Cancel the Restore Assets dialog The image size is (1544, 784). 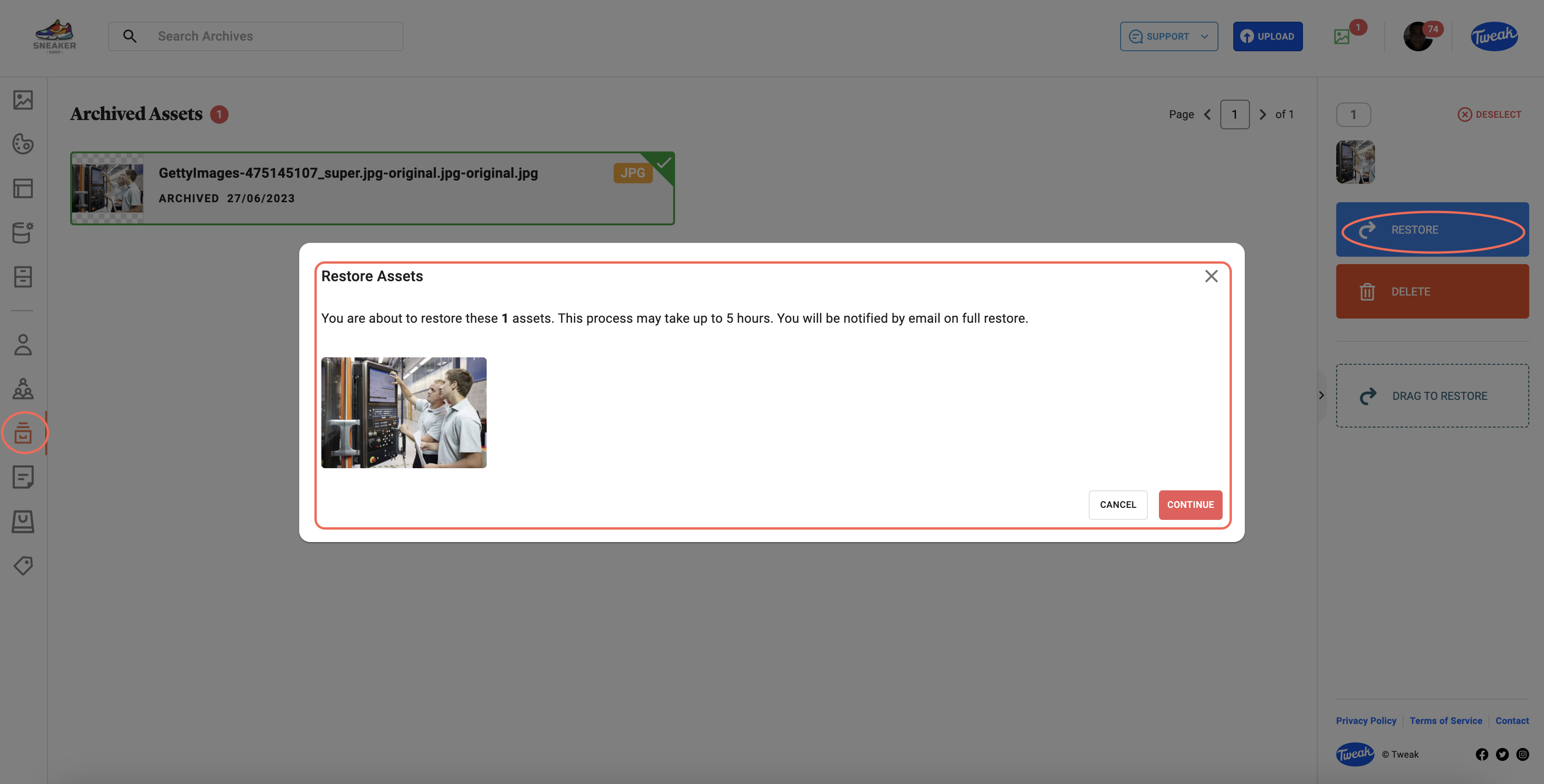(1118, 505)
